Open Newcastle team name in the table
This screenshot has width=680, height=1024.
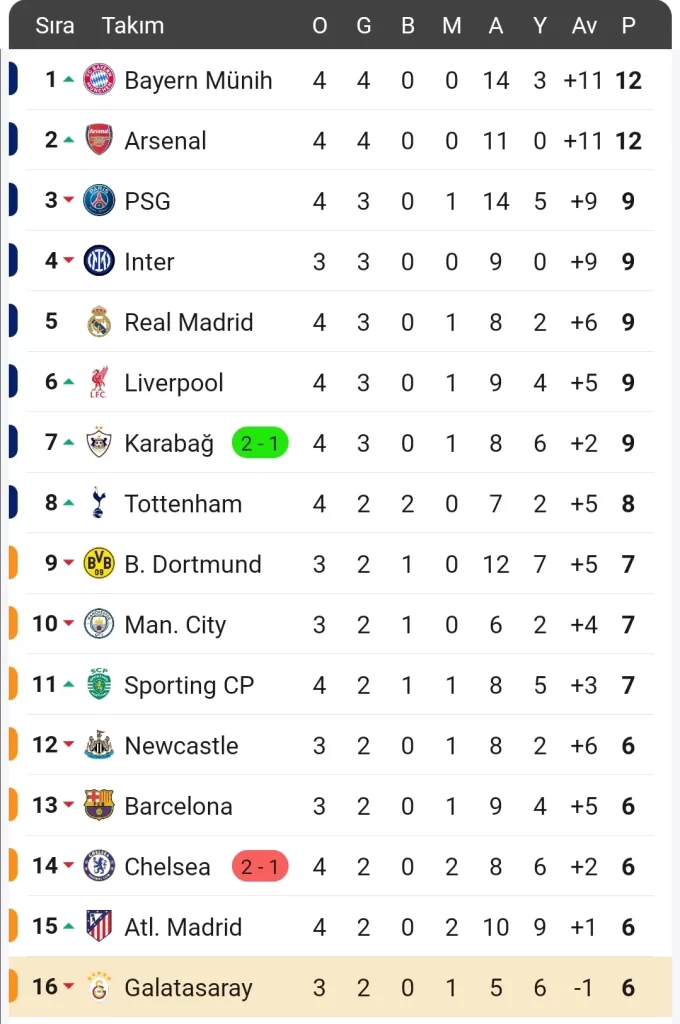point(181,746)
